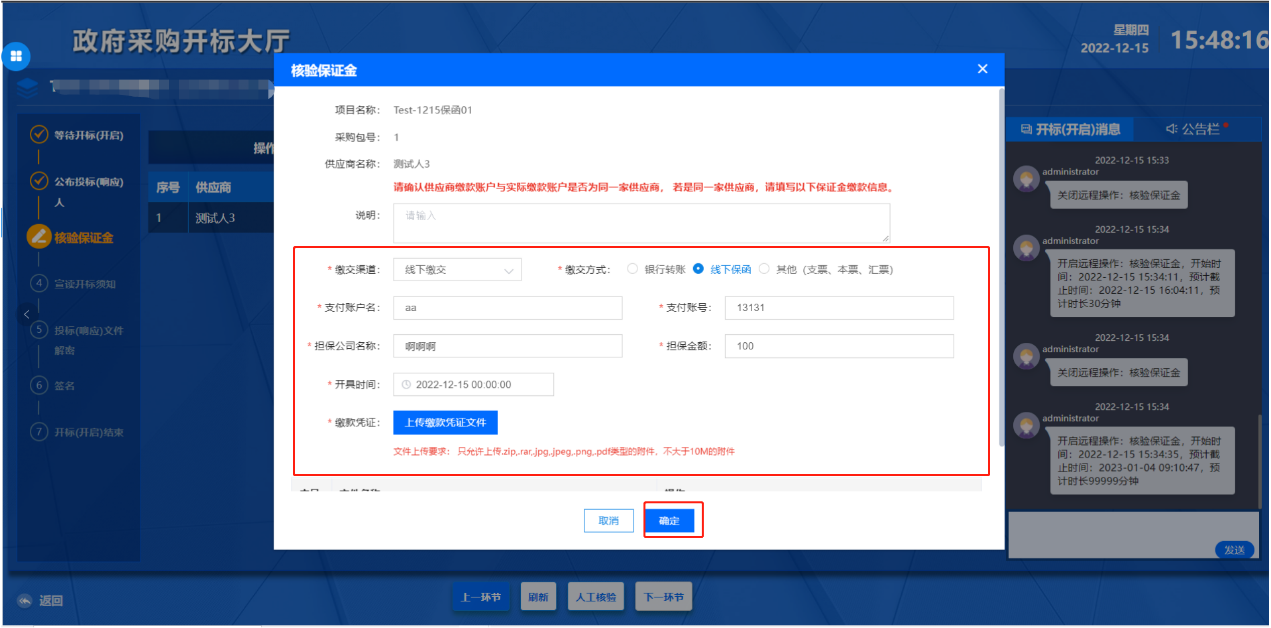Image resolution: width=1271 pixels, height=628 pixels.
Task: Open the 缴交渠道 dropdown
Action: tap(457, 270)
